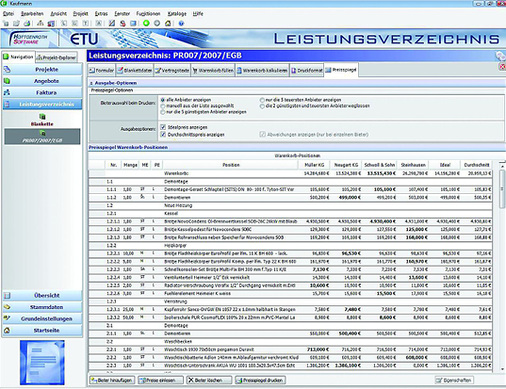Switch to the Warenkorb füllen tab

(x=213, y=70)
